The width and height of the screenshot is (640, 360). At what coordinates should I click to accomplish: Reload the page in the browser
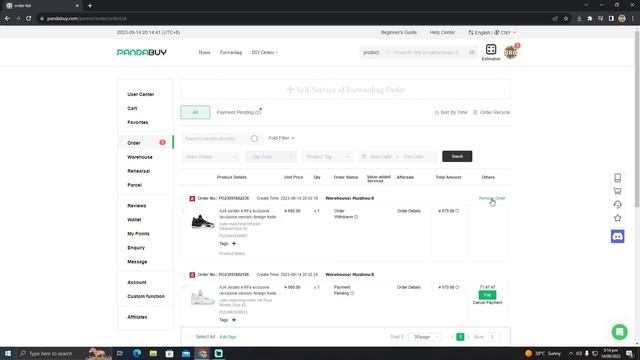pyautogui.click(x=28, y=18)
